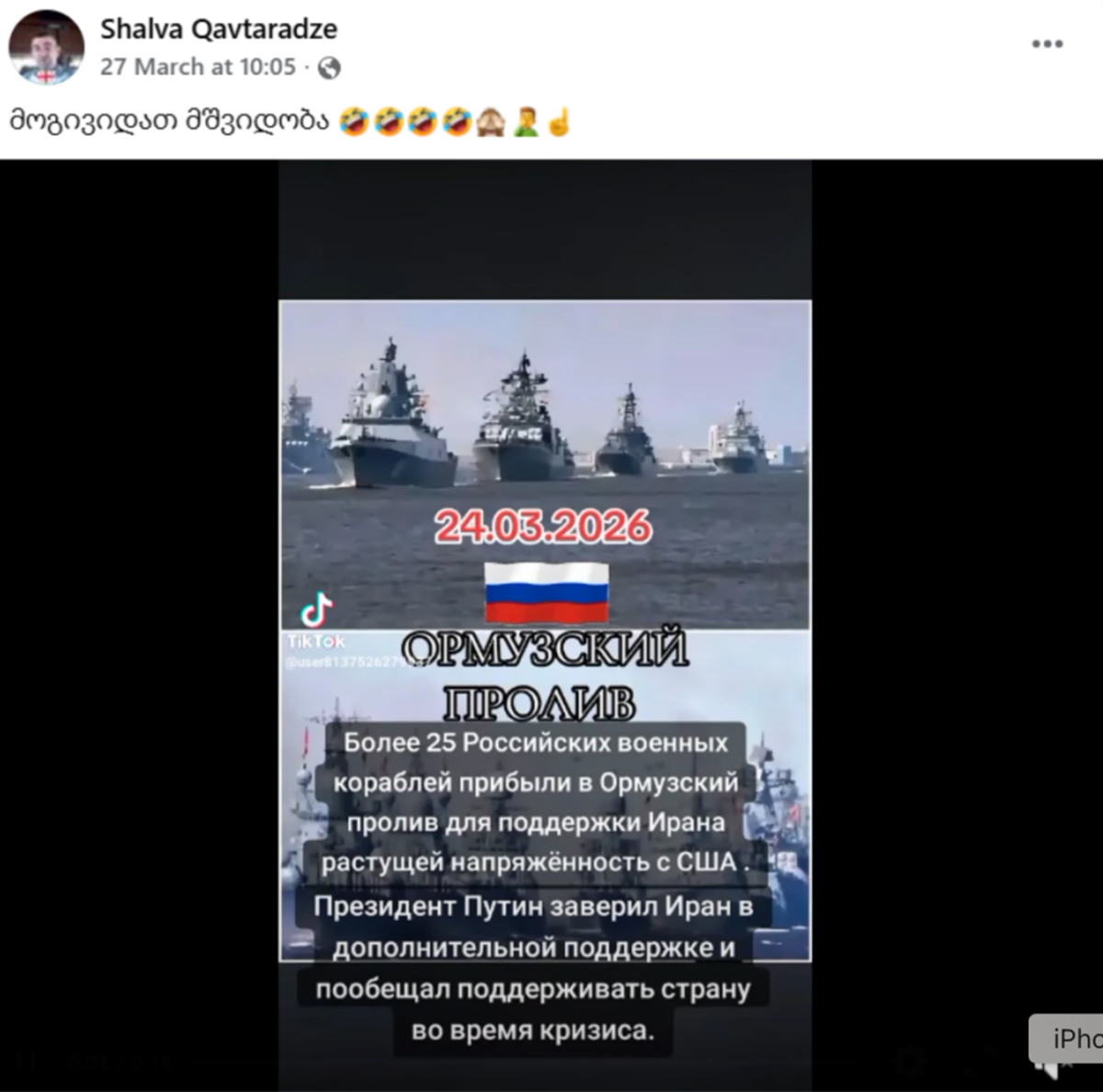The height and width of the screenshot is (1092, 1103).
Task: Open the post options three-dots menu
Action: coord(1047,44)
